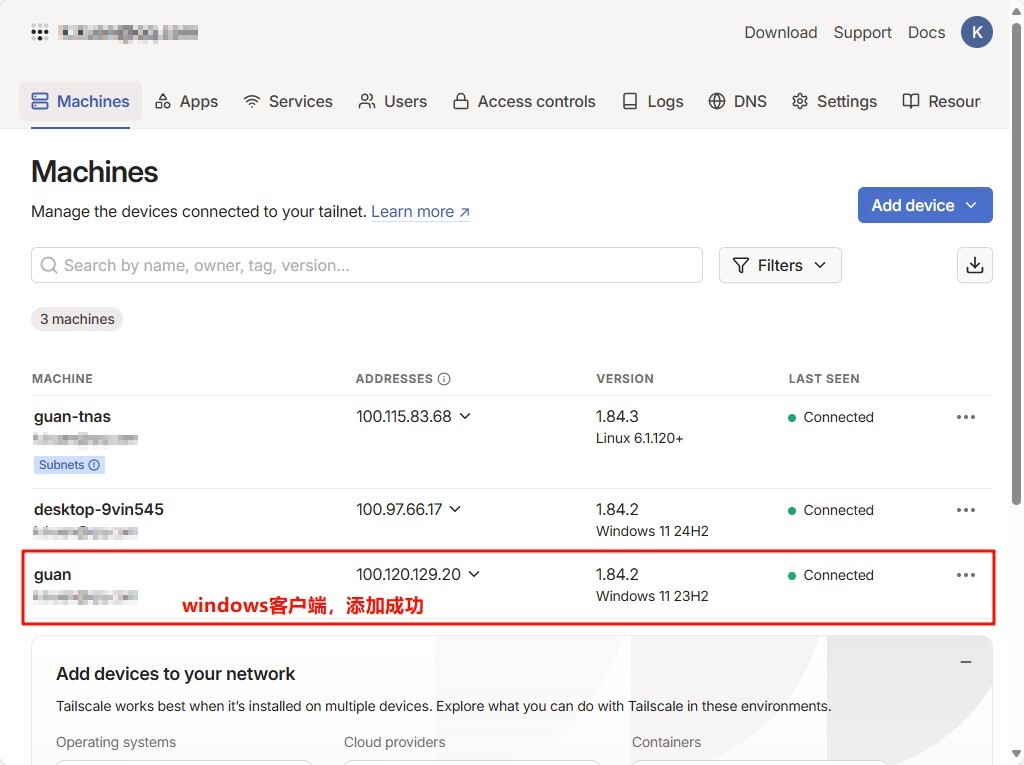Focus the machine search field
This screenshot has height=765, width=1024.
366,265
